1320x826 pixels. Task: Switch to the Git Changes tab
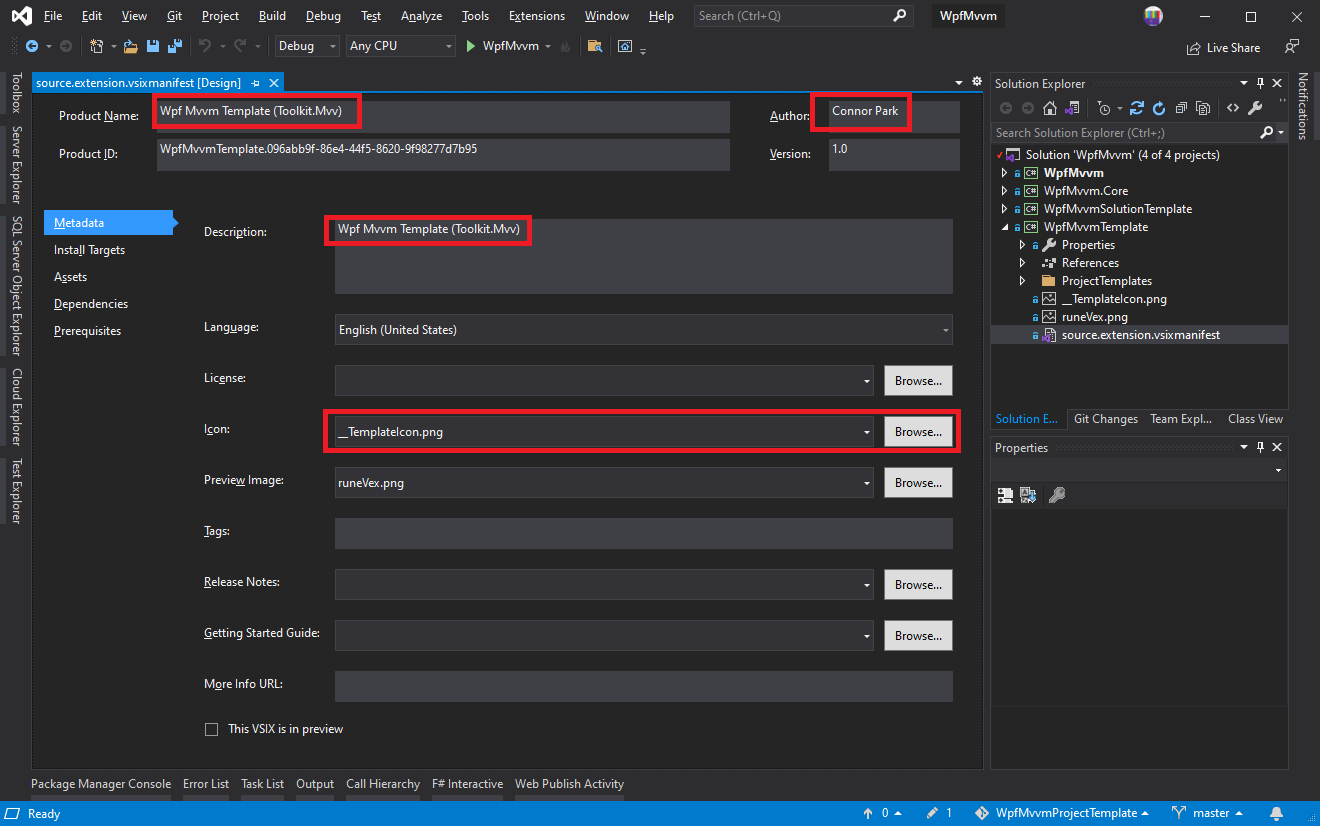(1105, 419)
